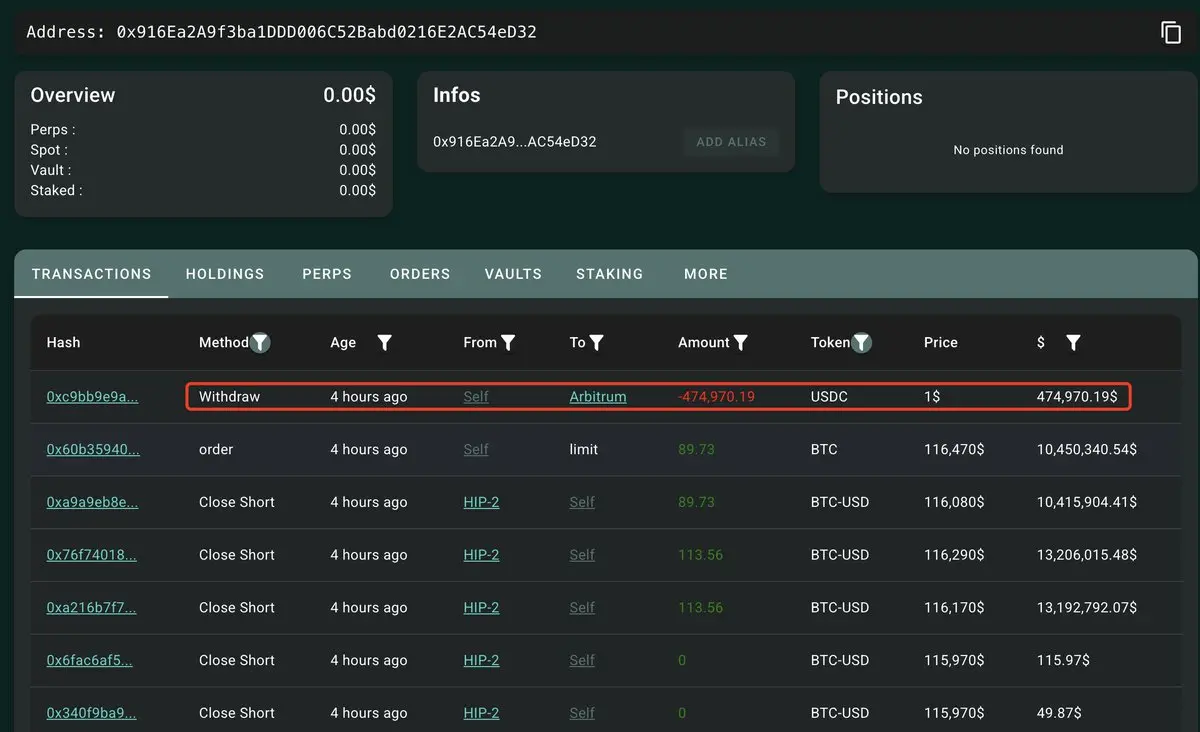The height and width of the screenshot is (732, 1200).
Task: Select the full address text at top
Action: tap(327, 32)
